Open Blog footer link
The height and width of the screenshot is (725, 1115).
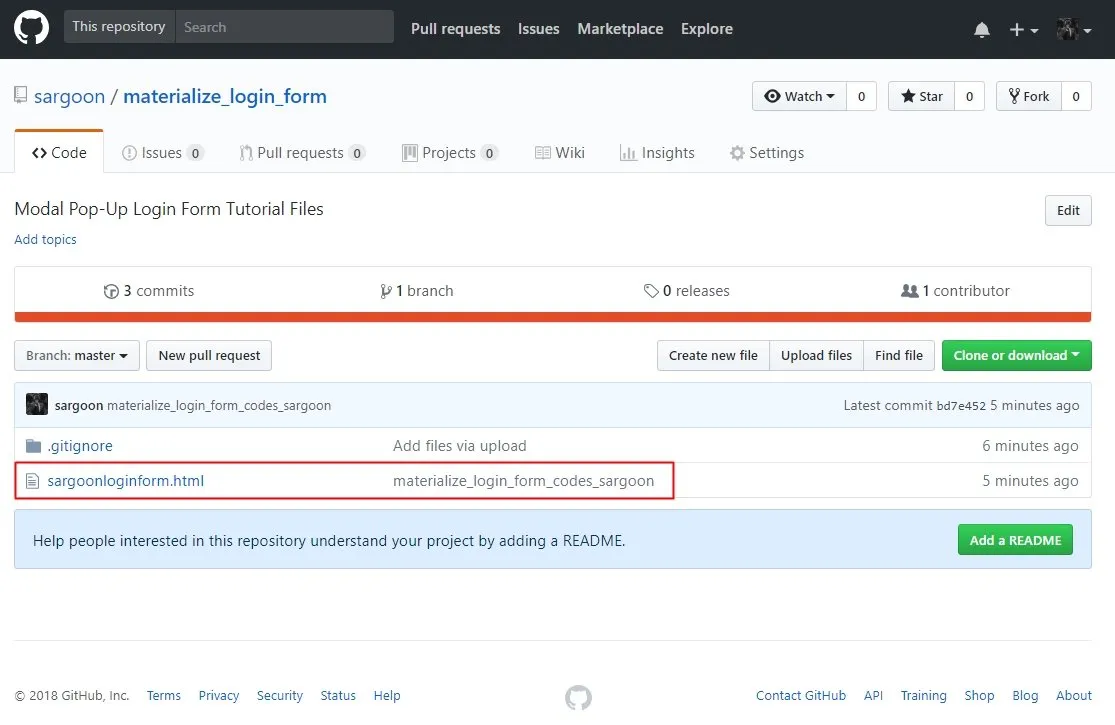pyautogui.click(x=1025, y=695)
